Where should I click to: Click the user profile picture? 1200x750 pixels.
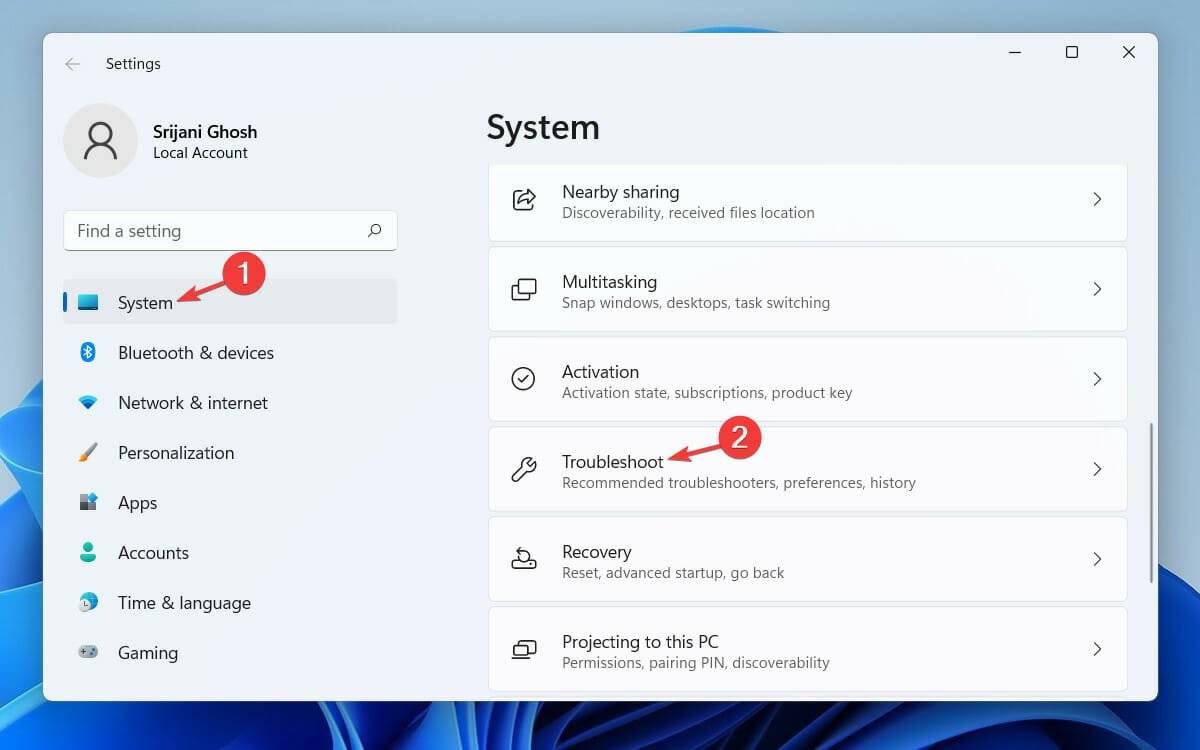[x=100, y=140]
